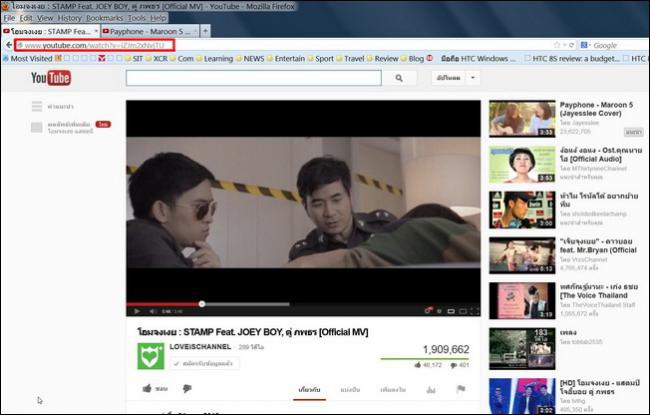Toggle the subscribed button under channel
This screenshot has width=650, height=415.
pyautogui.click(x=204, y=364)
